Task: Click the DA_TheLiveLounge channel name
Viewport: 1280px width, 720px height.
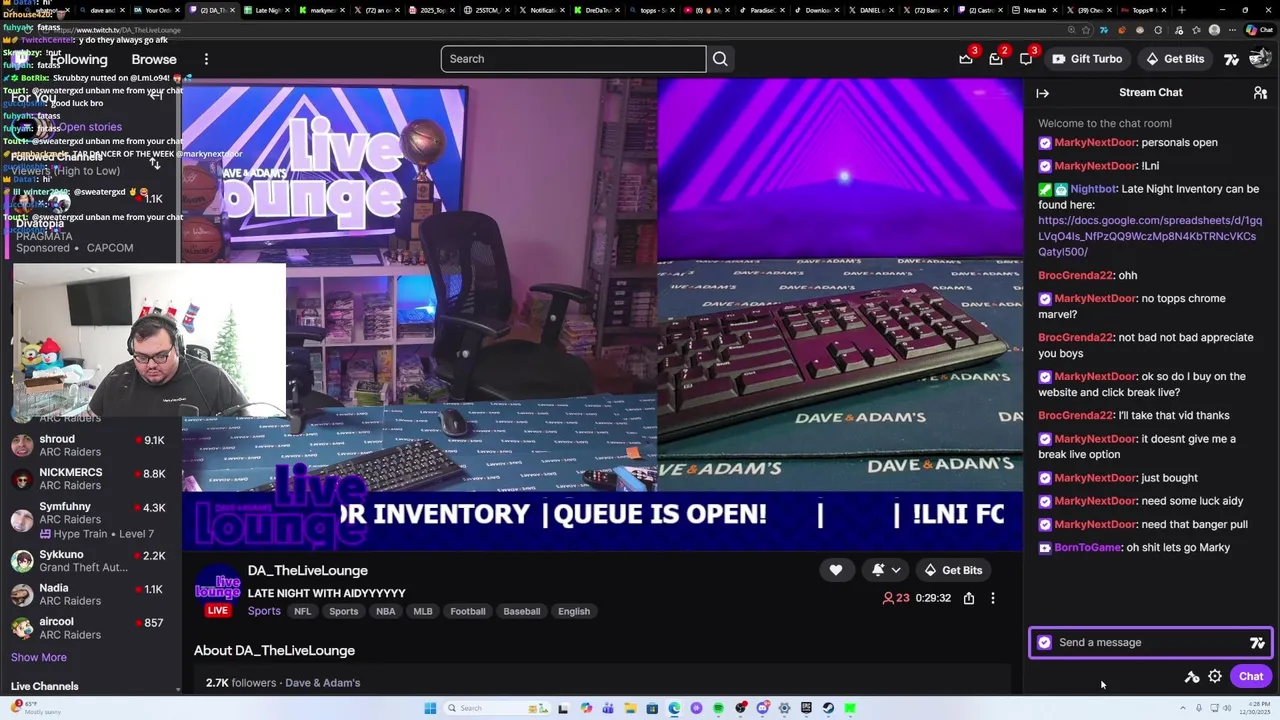Action: (x=308, y=570)
